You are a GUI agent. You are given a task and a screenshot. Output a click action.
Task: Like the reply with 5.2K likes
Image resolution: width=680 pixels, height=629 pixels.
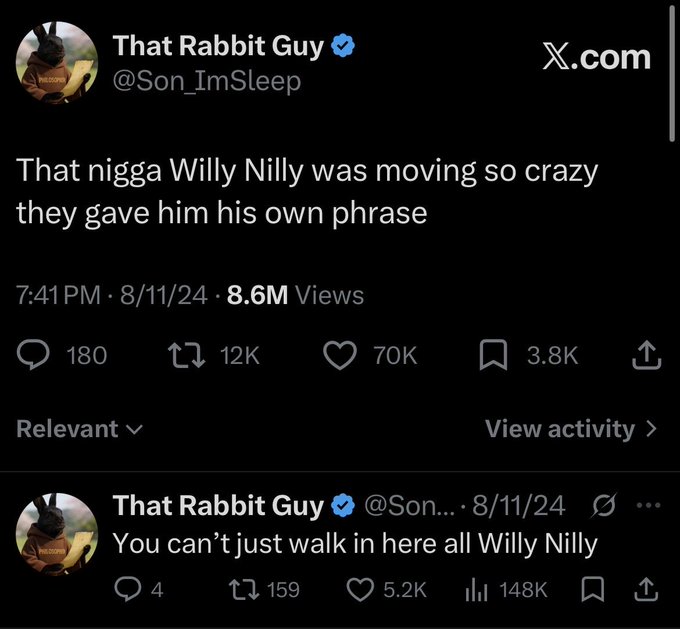[357, 589]
